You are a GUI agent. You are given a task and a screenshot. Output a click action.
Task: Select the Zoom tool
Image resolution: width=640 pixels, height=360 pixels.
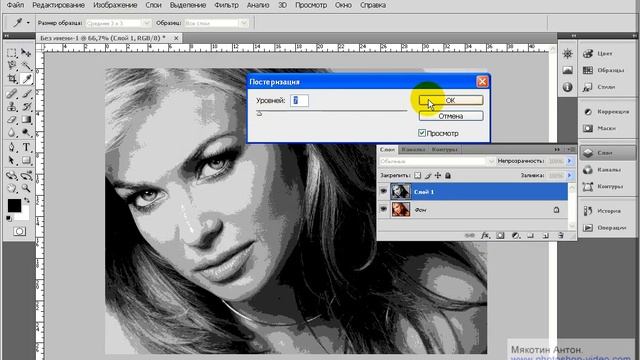pos(26,189)
